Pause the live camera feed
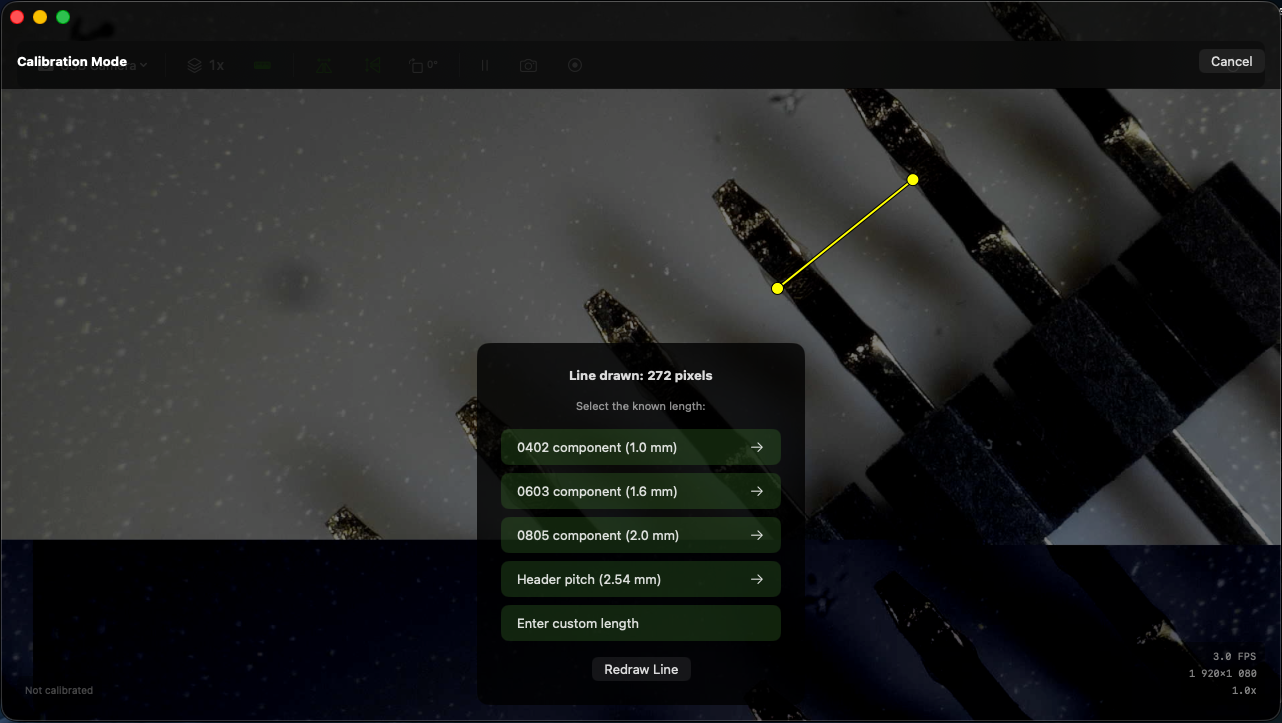Image resolution: width=1282 pixels, height=723 pixels. [485, 65]
